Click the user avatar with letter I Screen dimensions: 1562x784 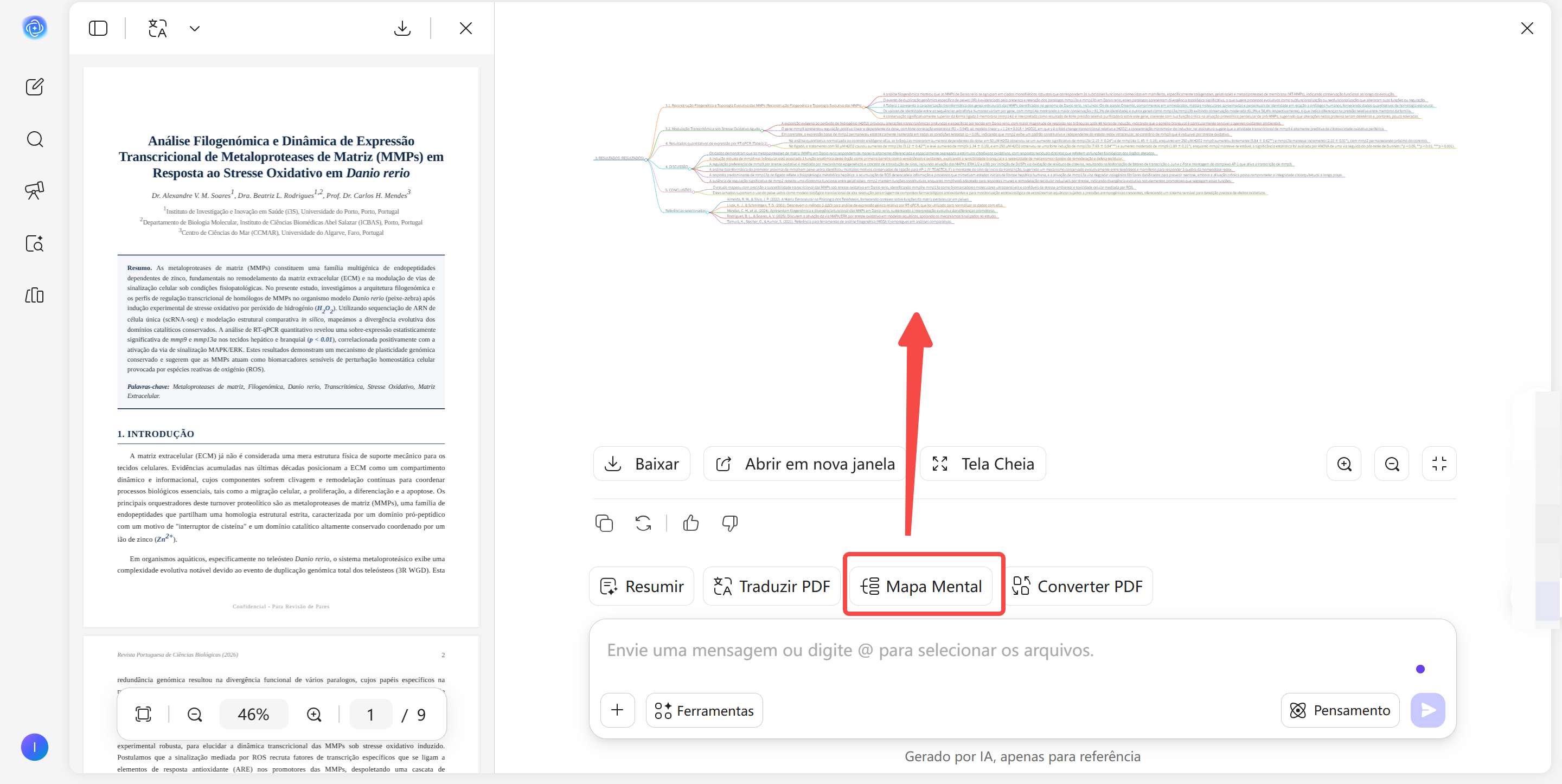(35, 747)
